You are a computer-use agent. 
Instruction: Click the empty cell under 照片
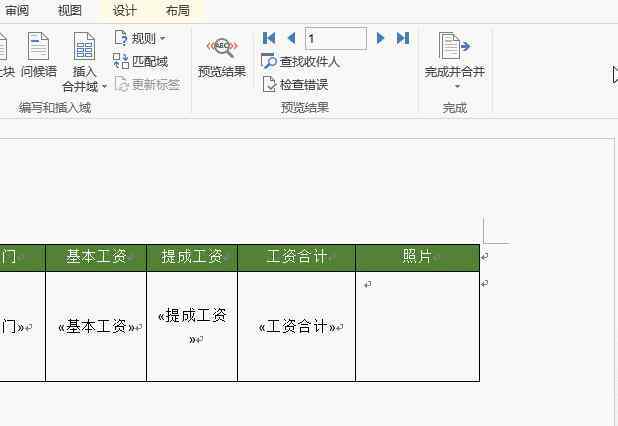point(417,326)
